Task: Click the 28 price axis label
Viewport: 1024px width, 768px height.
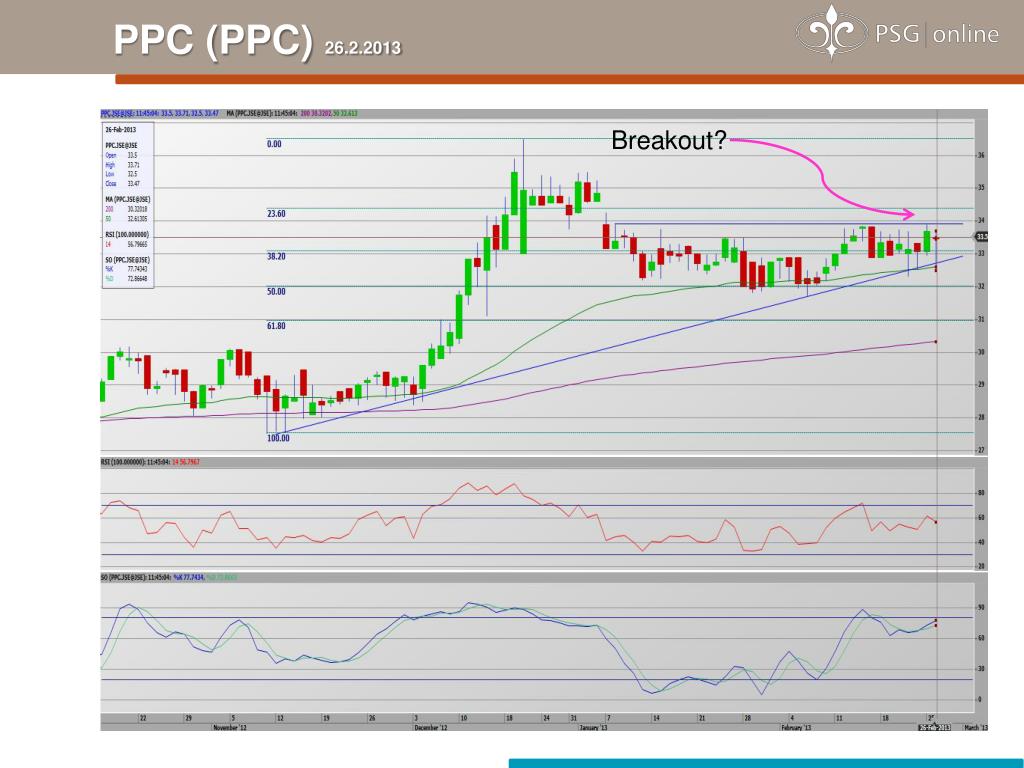Action: tap(981, 417)
